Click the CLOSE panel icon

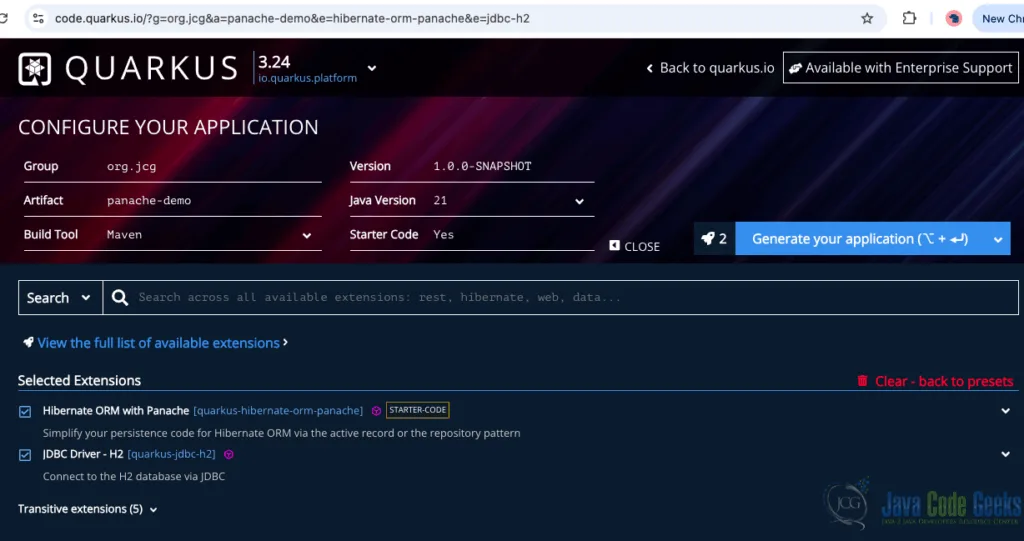[615, 246]
